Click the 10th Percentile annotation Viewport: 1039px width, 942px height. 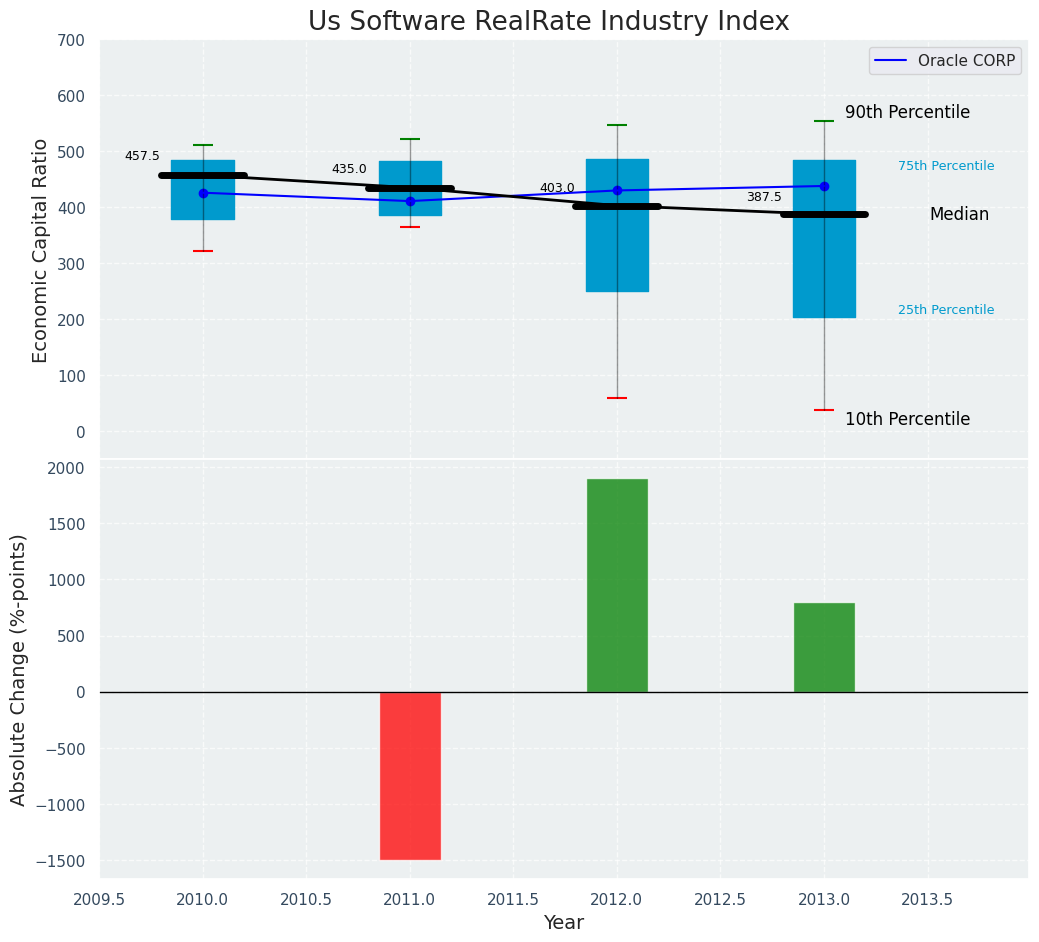[907, 419]
